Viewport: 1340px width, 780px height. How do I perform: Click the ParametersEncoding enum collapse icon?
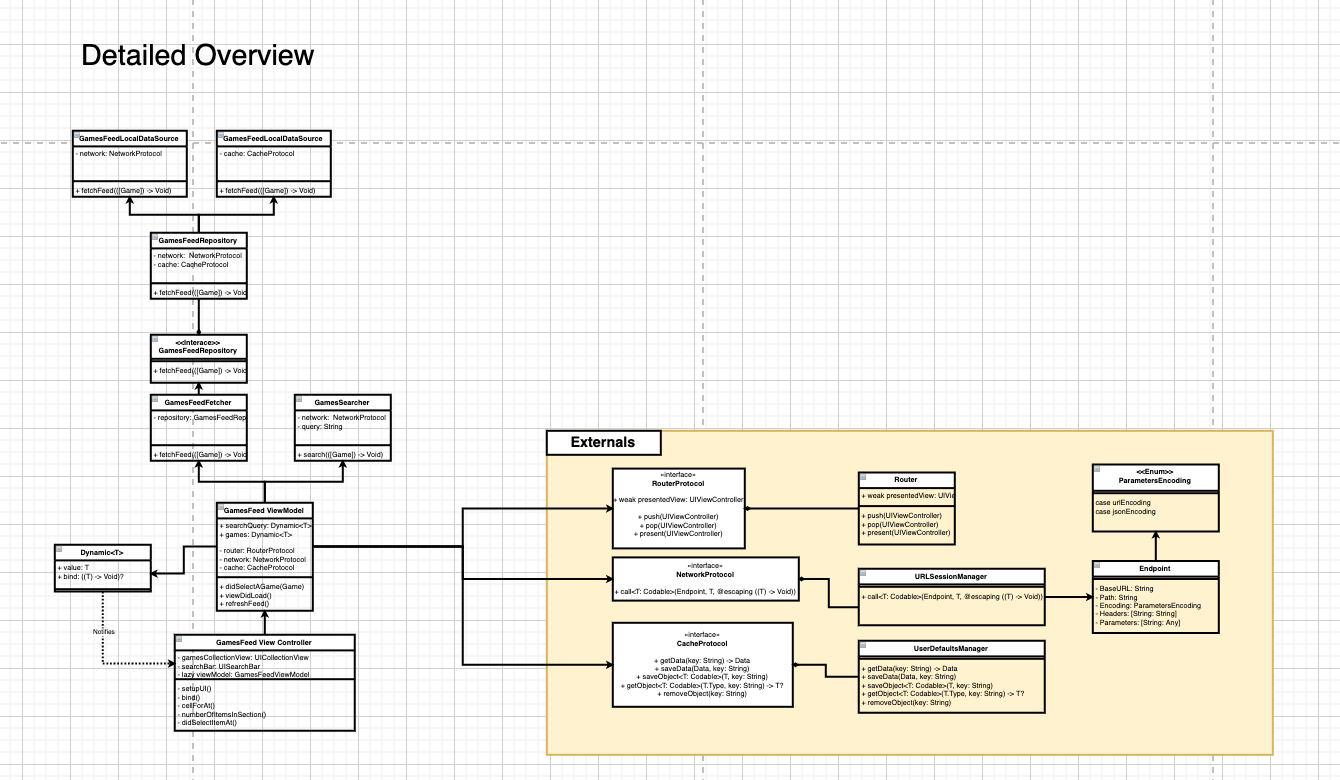coord(1098,470)
